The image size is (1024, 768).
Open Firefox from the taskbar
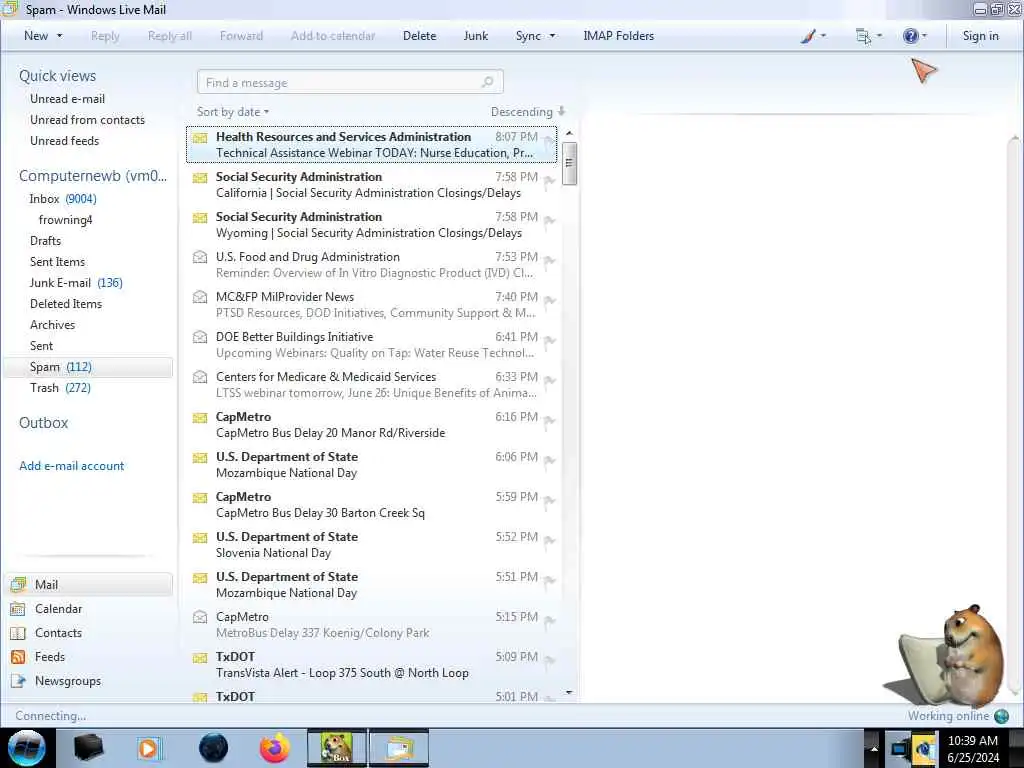point(274,748)
